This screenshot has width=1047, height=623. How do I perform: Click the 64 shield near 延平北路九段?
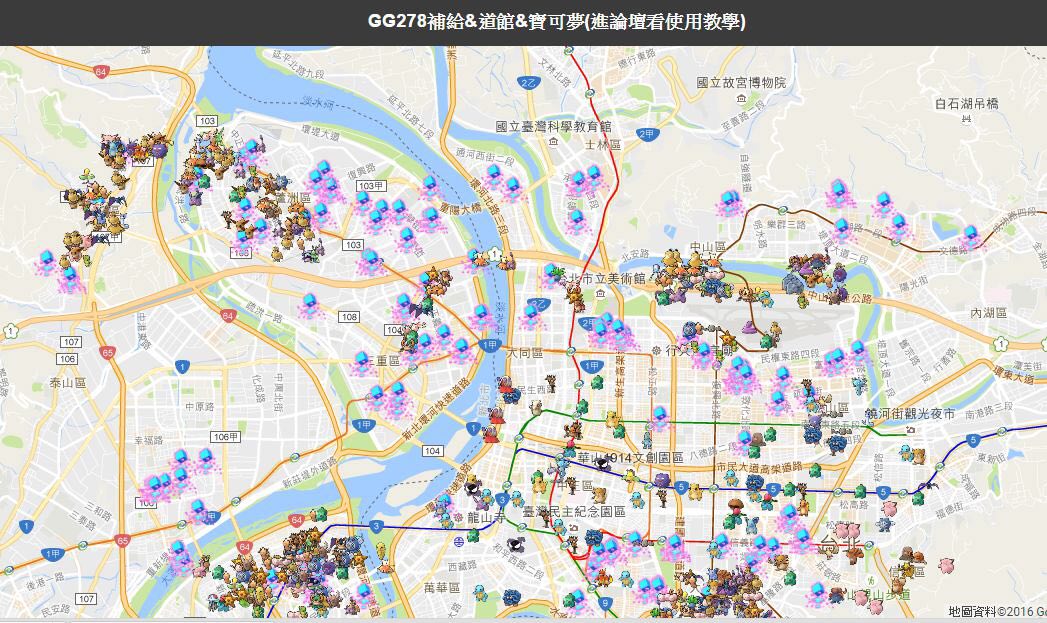[x=101, y=71]
